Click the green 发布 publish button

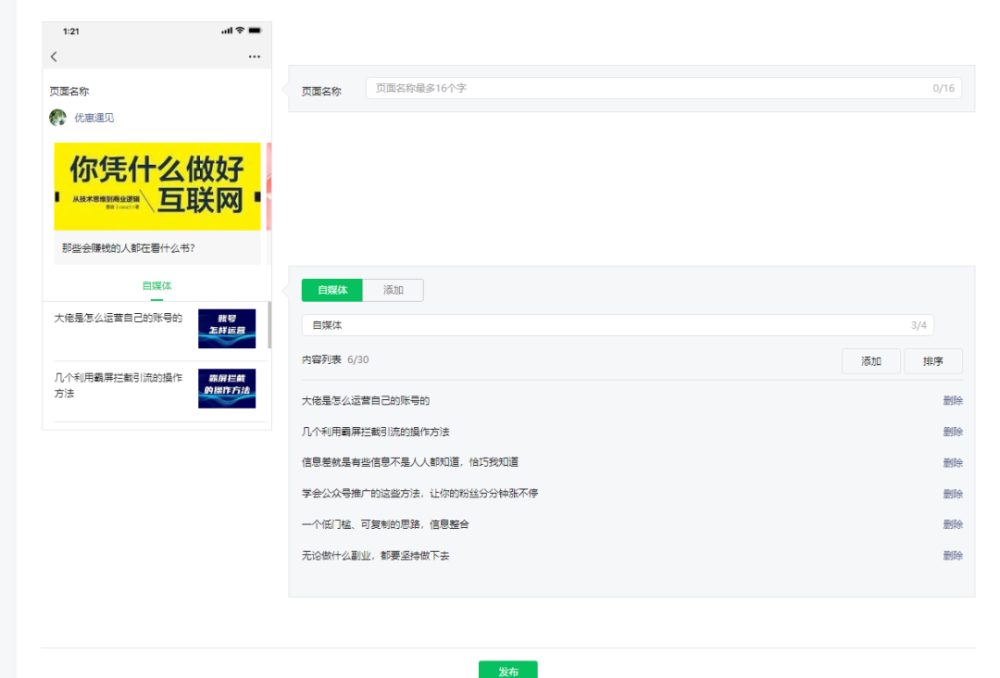pos(508,670)
